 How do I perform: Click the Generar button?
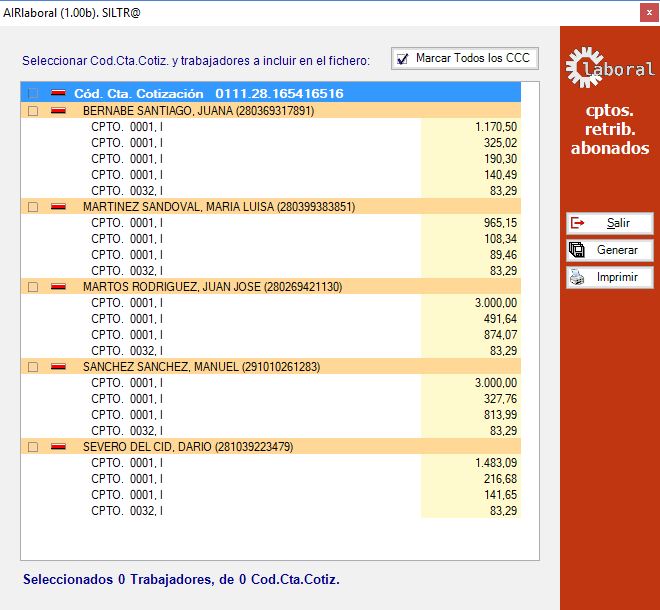coord(610,250)
